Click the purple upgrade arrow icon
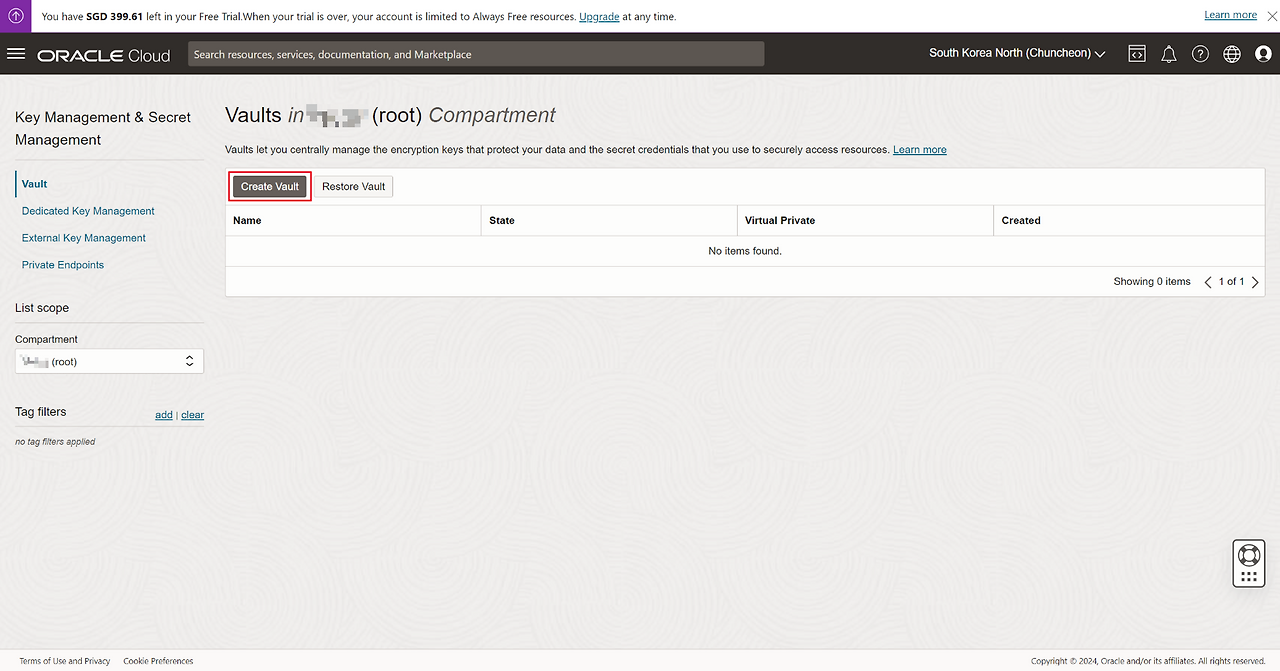Viewport: 1280px width, 671px height. pyautogui.click(x=17, y=16)
